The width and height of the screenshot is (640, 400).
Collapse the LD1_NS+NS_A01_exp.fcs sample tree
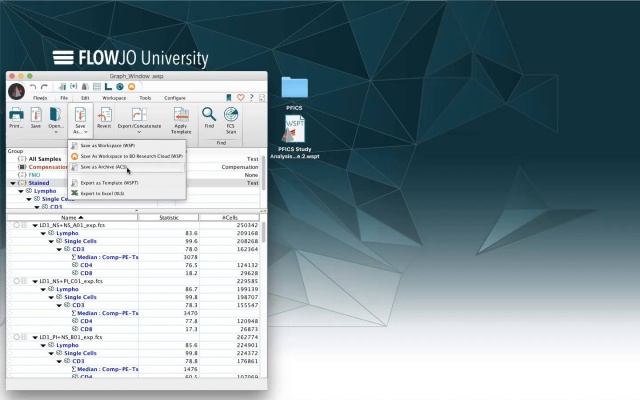coord(35,225)
